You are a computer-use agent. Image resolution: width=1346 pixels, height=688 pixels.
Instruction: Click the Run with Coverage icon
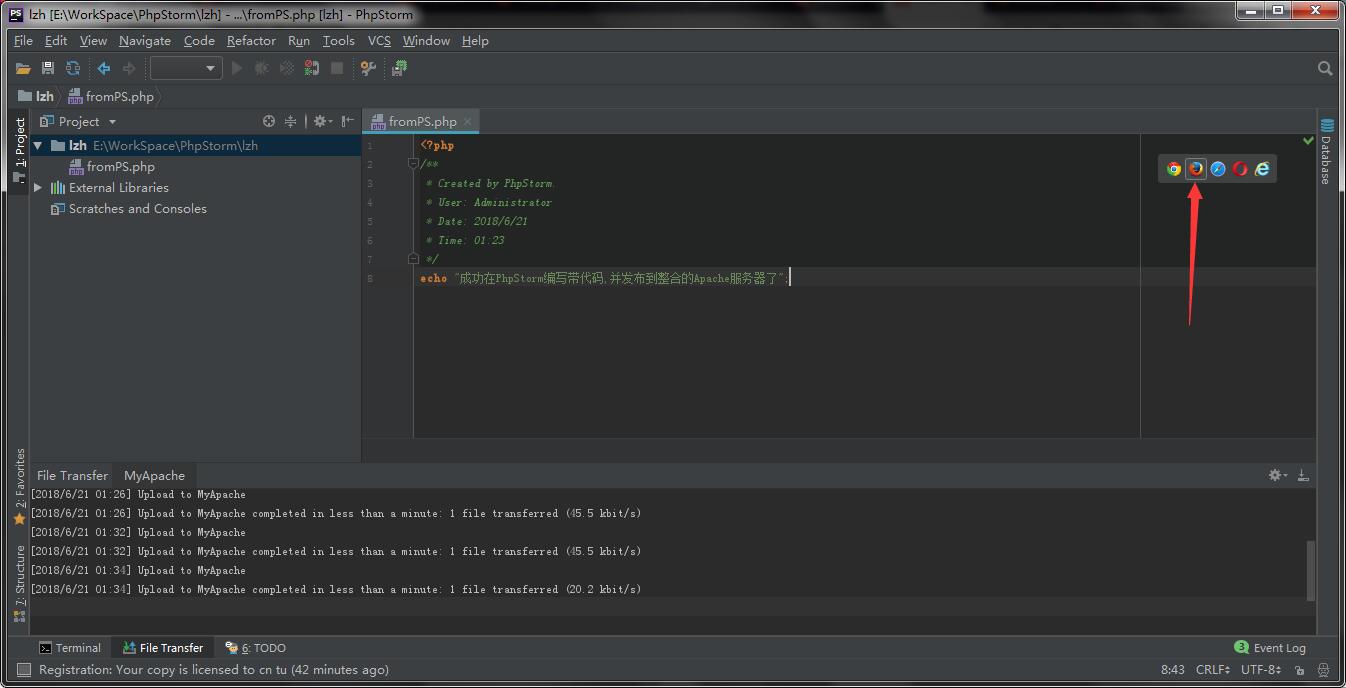coord(287,68)
